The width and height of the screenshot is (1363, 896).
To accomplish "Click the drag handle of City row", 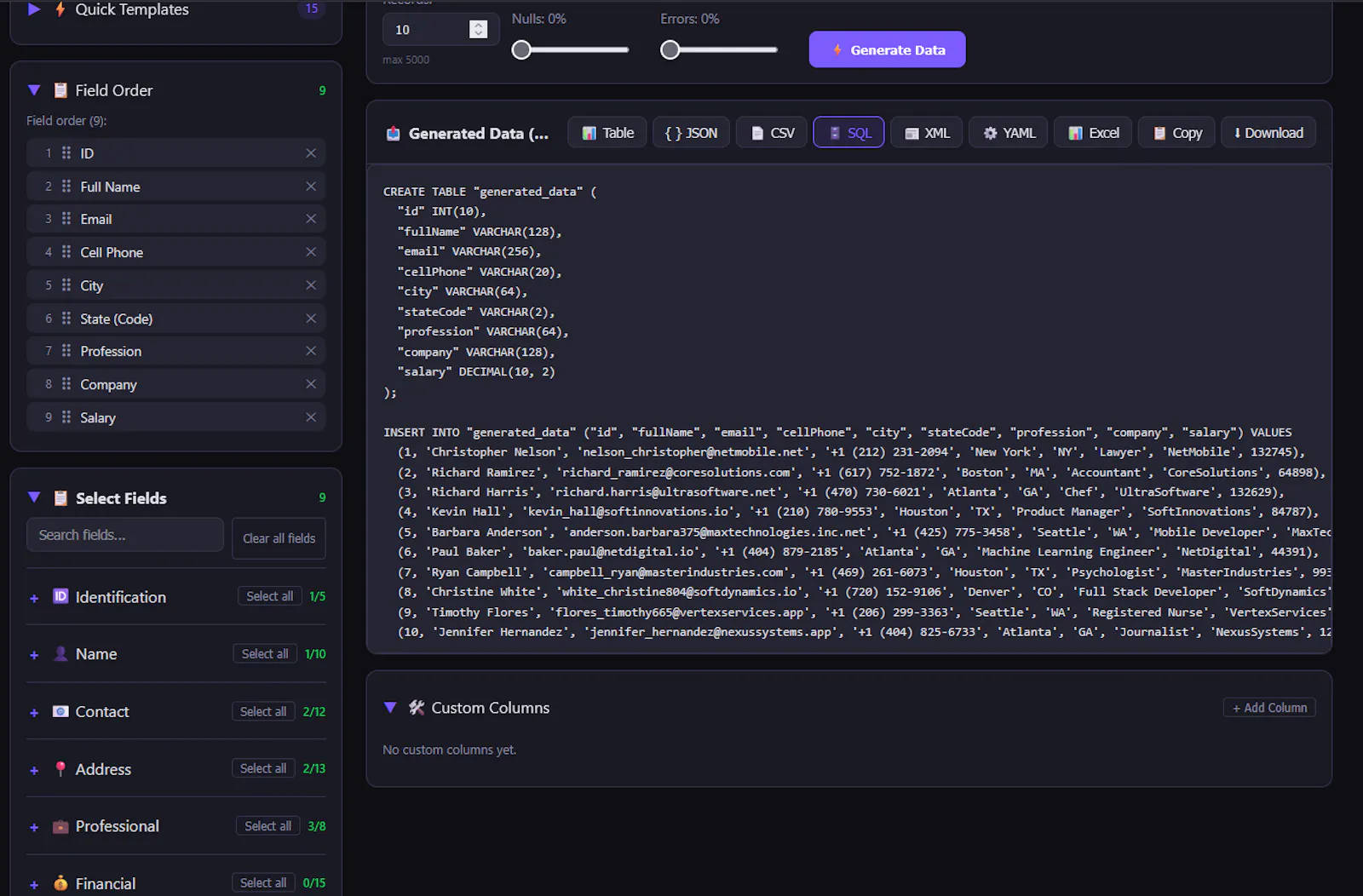I will 66,285.
